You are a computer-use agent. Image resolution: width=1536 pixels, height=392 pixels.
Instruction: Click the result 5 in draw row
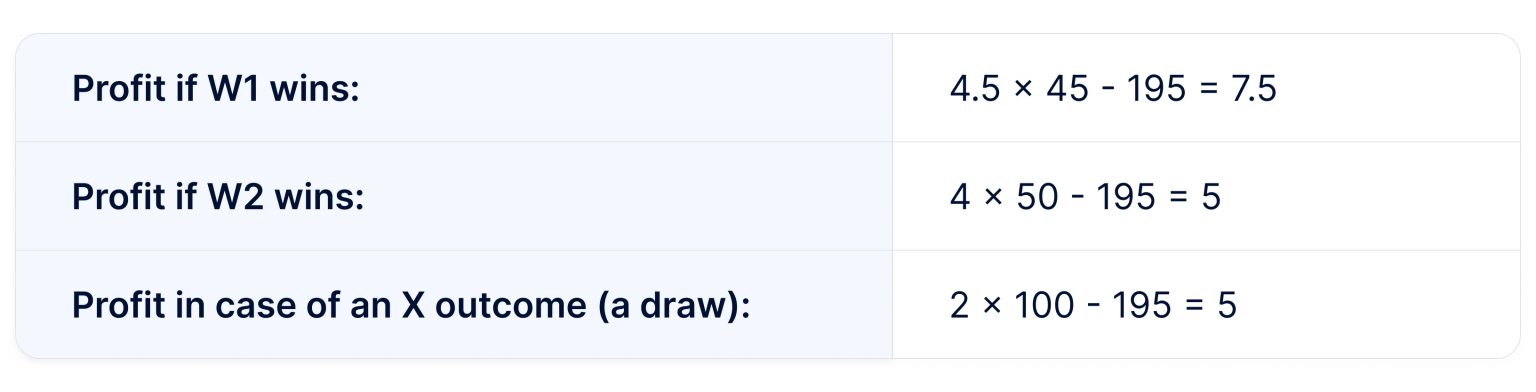pyautogui.click(x=1226, y=305)
